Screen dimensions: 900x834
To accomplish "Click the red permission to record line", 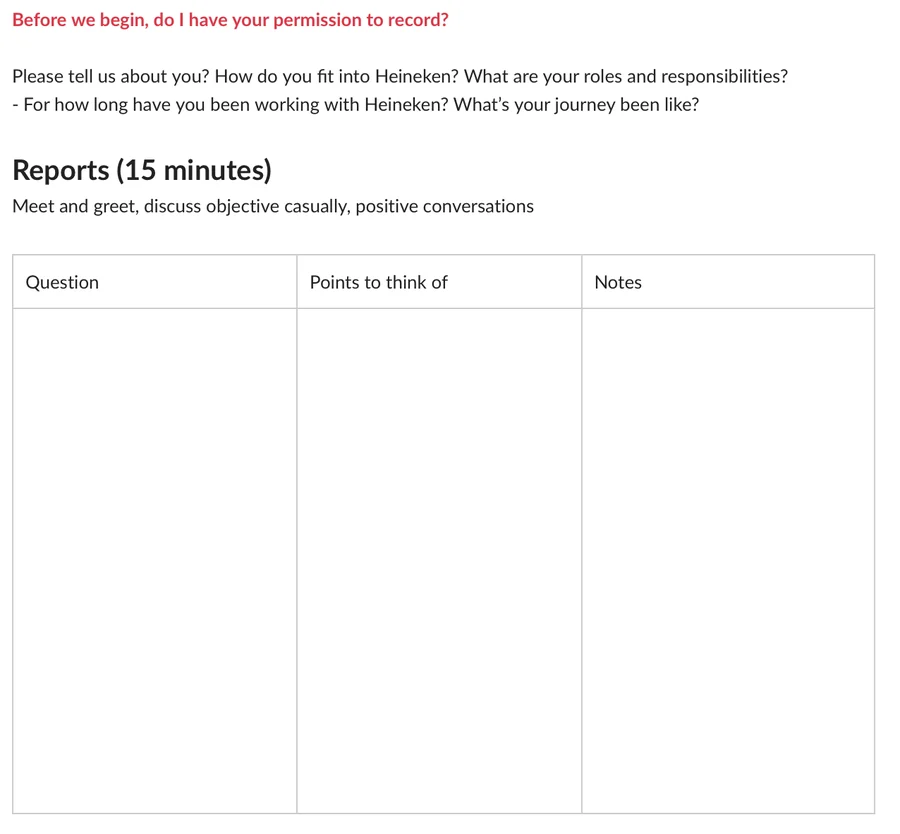I will click(x=230, y=20).
